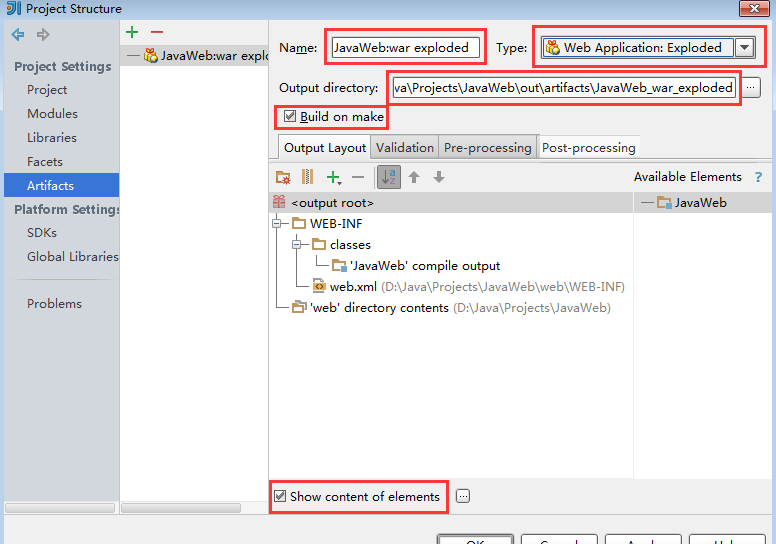This screenshot has height=544, width=776.
Task: Switch to Post-processing tab
Action: 588,148
